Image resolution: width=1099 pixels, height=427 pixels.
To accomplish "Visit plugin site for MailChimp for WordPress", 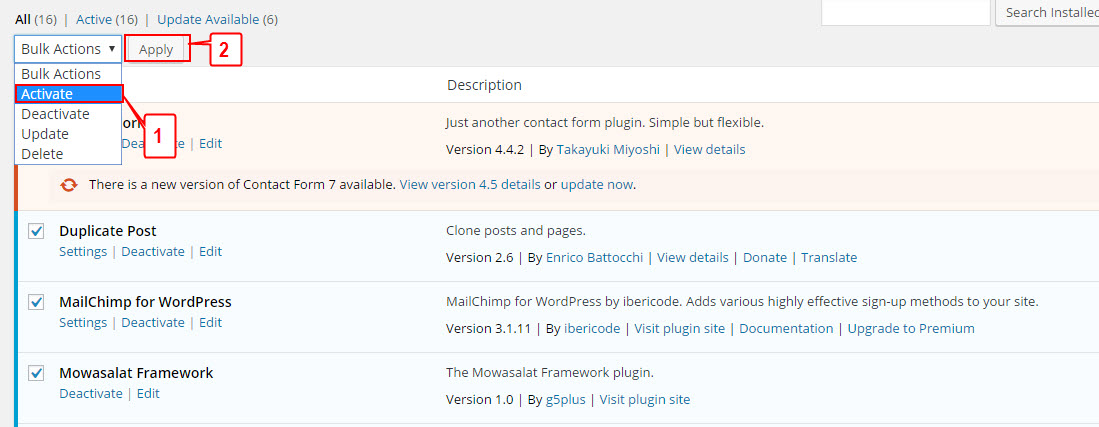I will (680, 328).
